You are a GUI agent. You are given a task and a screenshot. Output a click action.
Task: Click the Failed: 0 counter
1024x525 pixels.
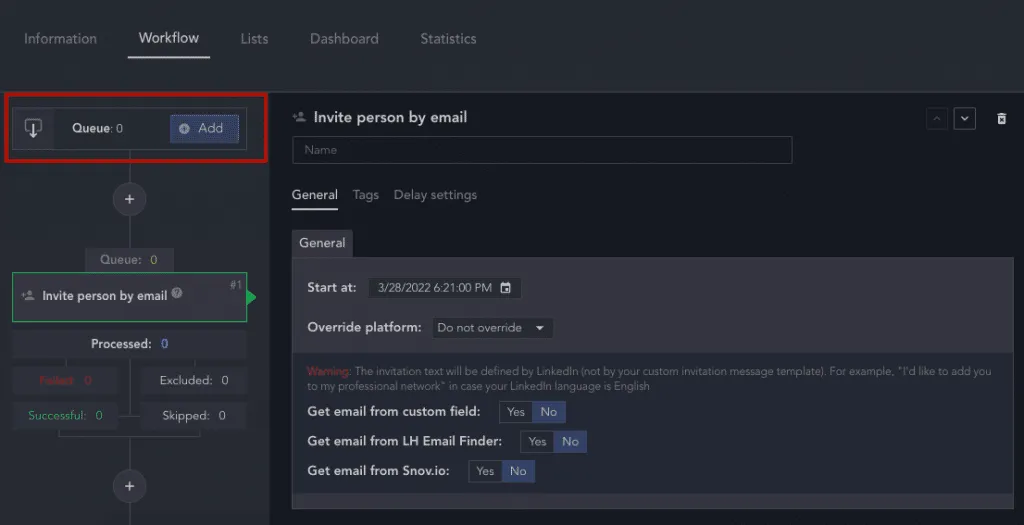[x=65, y=381]
